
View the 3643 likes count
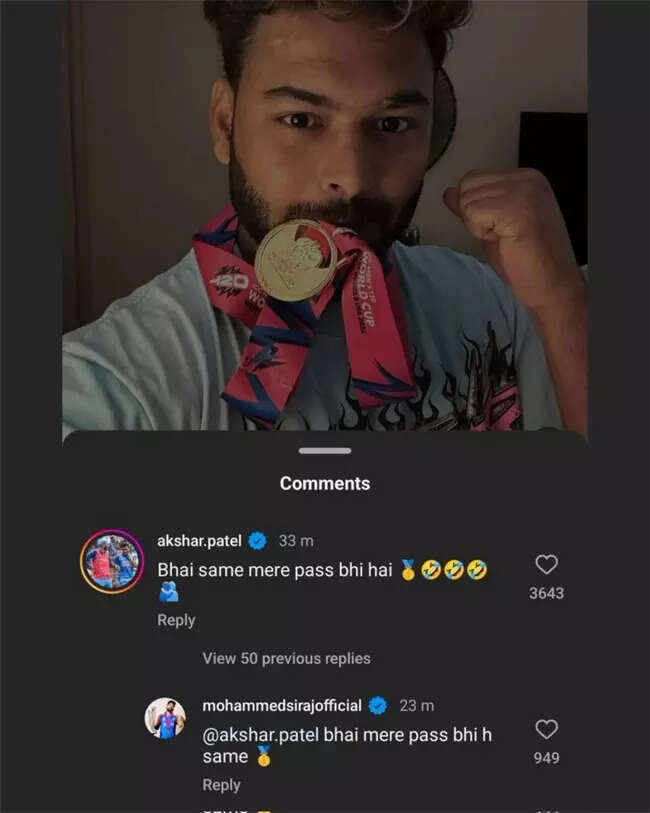tap(546, 593)
